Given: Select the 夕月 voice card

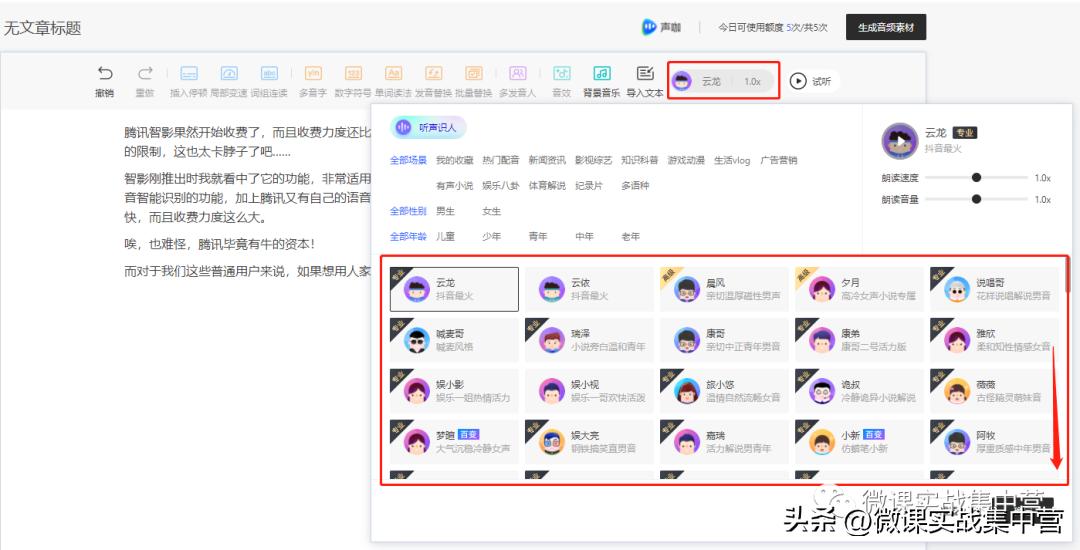Looking at the screenshot, I should (859, 289).
